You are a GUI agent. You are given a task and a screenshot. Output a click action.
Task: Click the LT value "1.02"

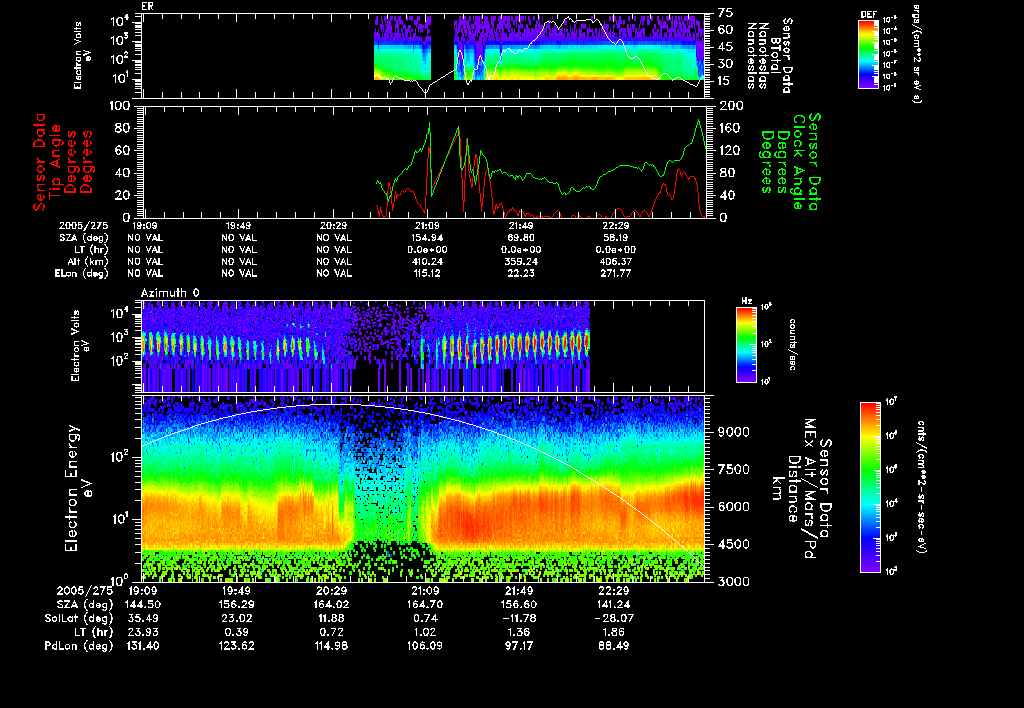pos(424,632)
